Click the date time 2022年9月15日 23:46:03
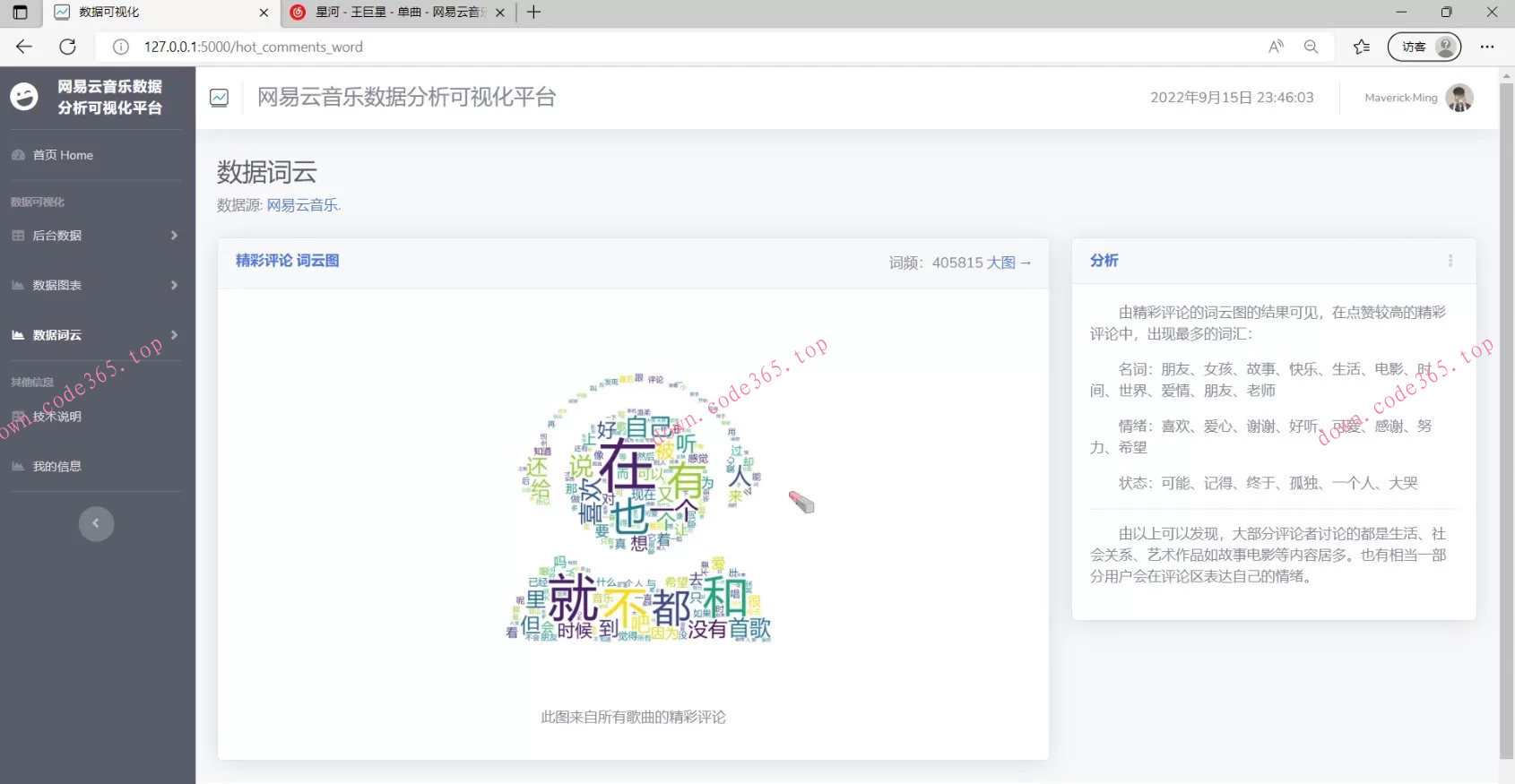Screen dimensions: 1515x784 pyautogui.click(x=1232, y=98)
